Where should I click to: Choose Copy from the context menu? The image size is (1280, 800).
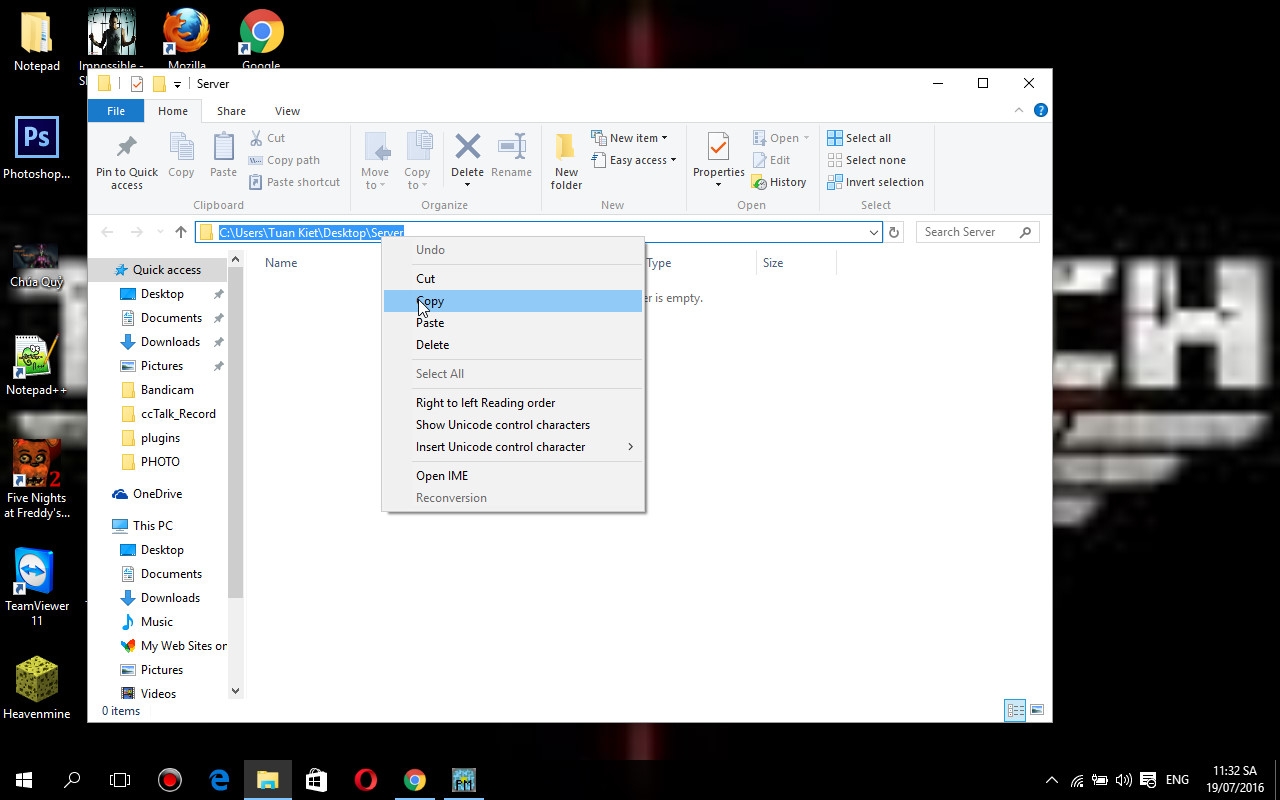(x=430, y=301)
